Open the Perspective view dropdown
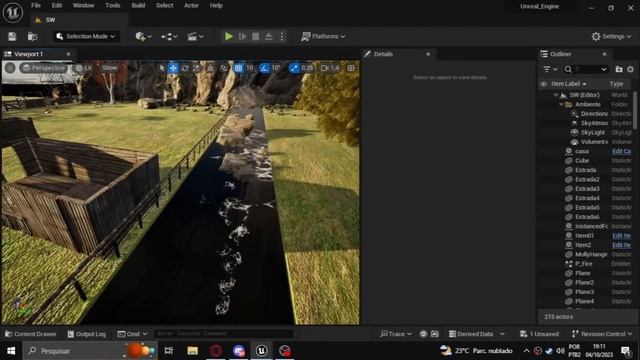The width and height of the screenshot is (640, 360). pyautogui.click(x=44, y=68)
